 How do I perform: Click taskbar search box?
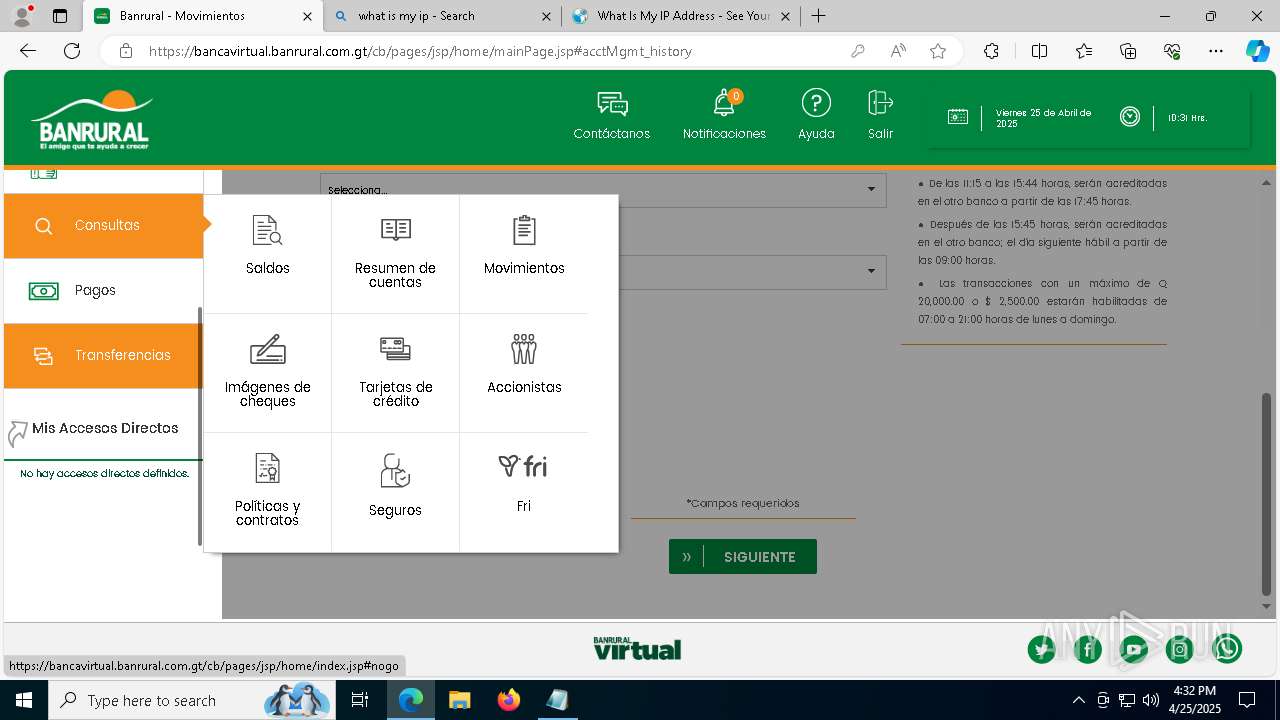click(x=190, y=700)
